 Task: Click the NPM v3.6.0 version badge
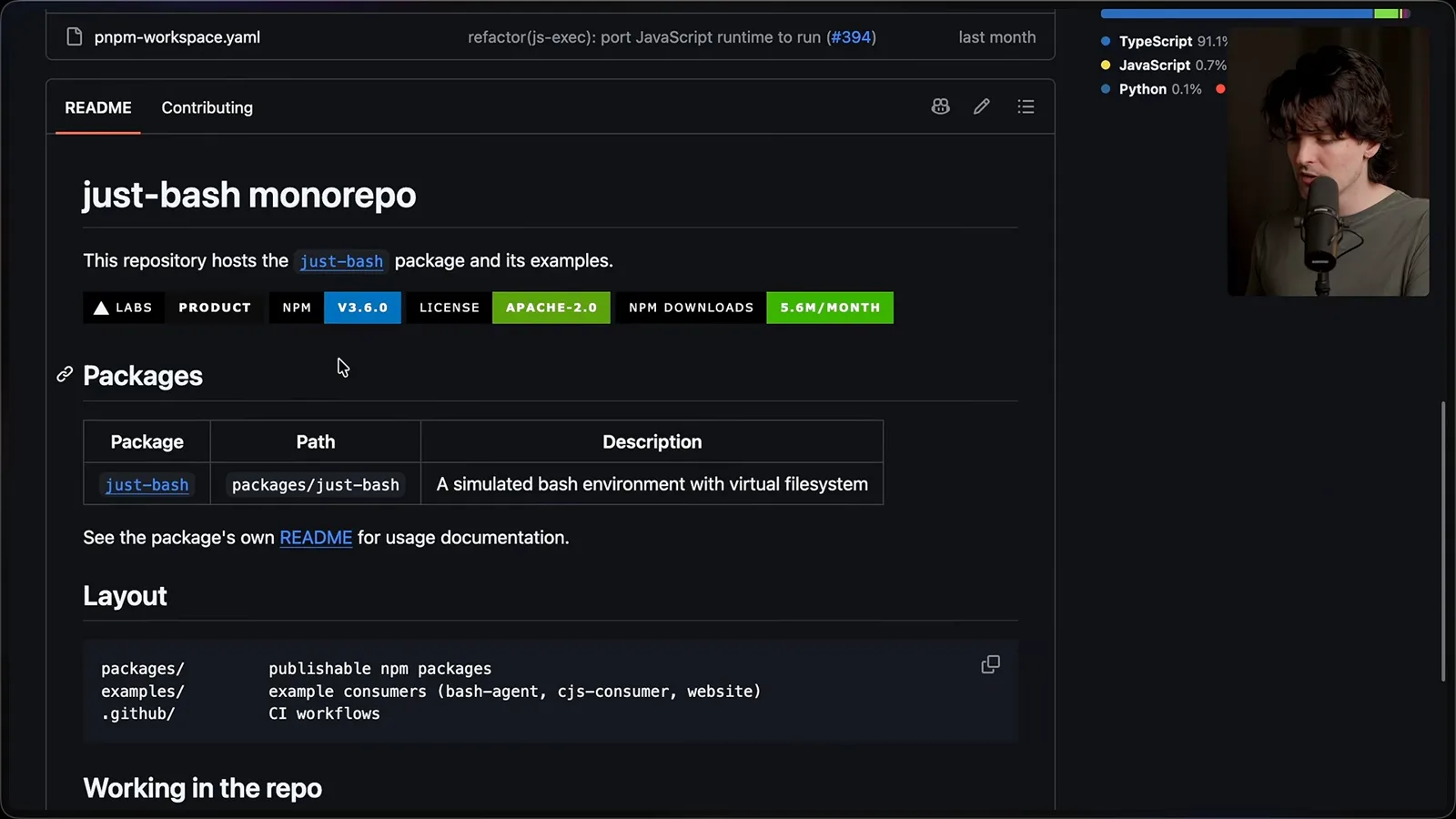(x=335, y=308)
